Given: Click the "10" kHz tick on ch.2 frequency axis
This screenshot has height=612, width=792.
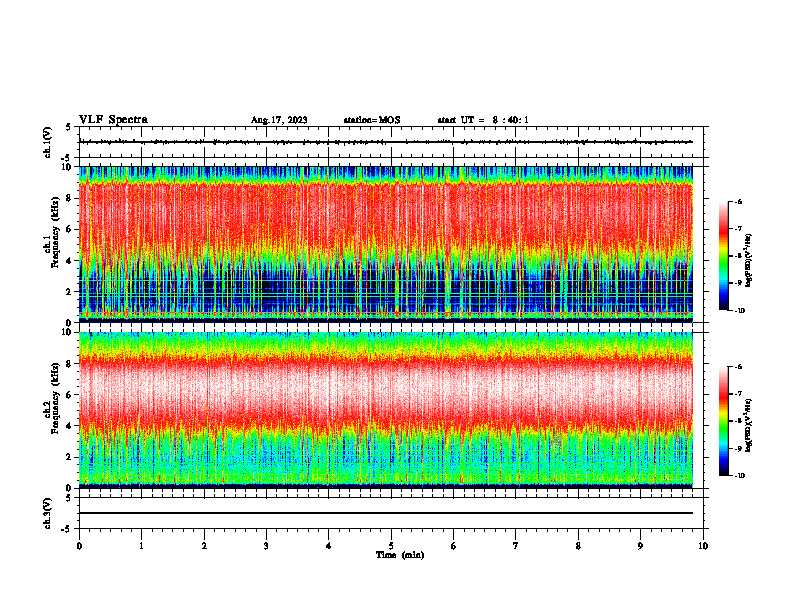Looking at the screenshot, I should (x=68, y=332).
